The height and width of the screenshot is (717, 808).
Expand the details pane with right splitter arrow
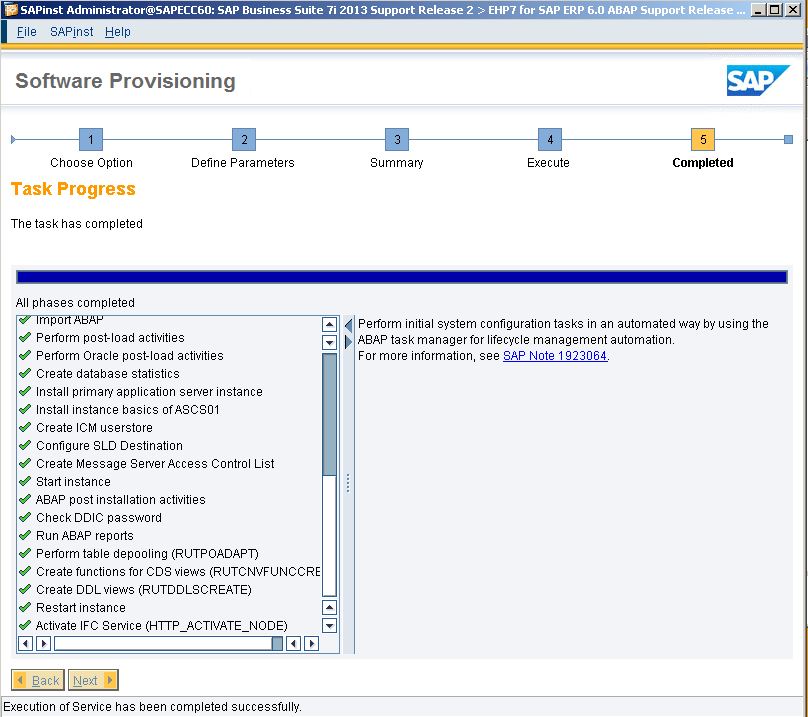pos(348,342)
